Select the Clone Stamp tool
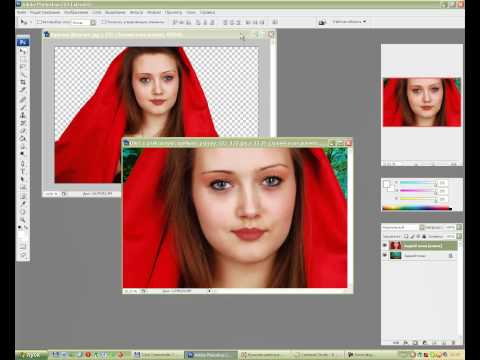The image size is (480, 360). click(x=23, y=115)
